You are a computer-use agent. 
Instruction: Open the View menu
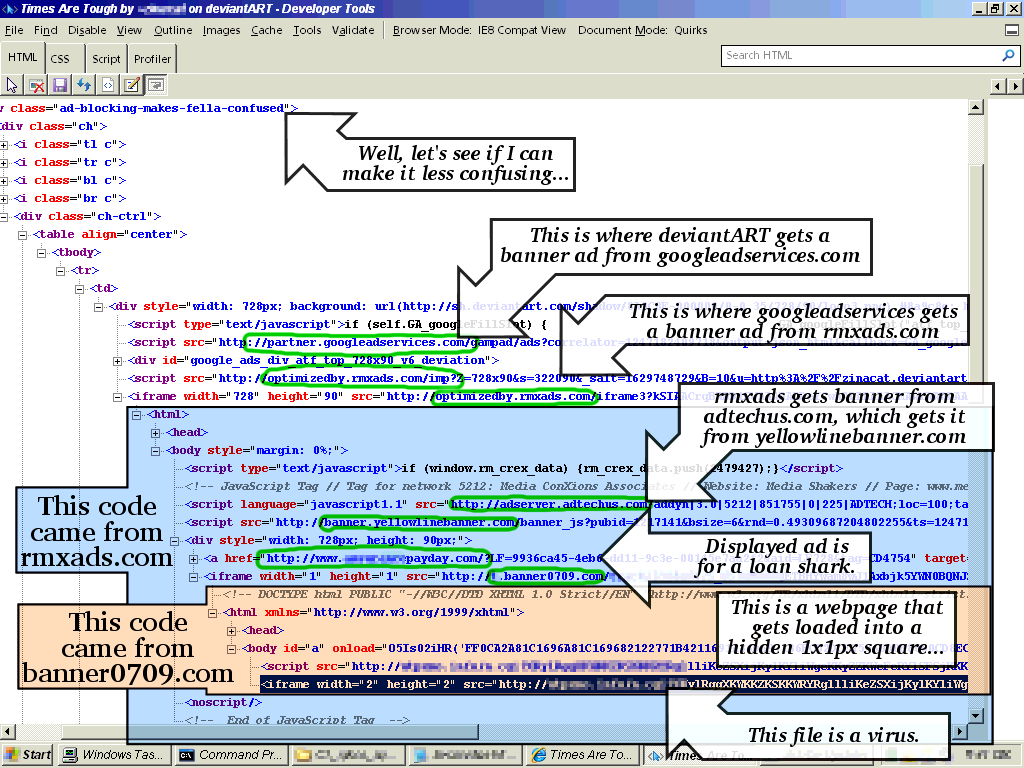(x=129, y=30)
